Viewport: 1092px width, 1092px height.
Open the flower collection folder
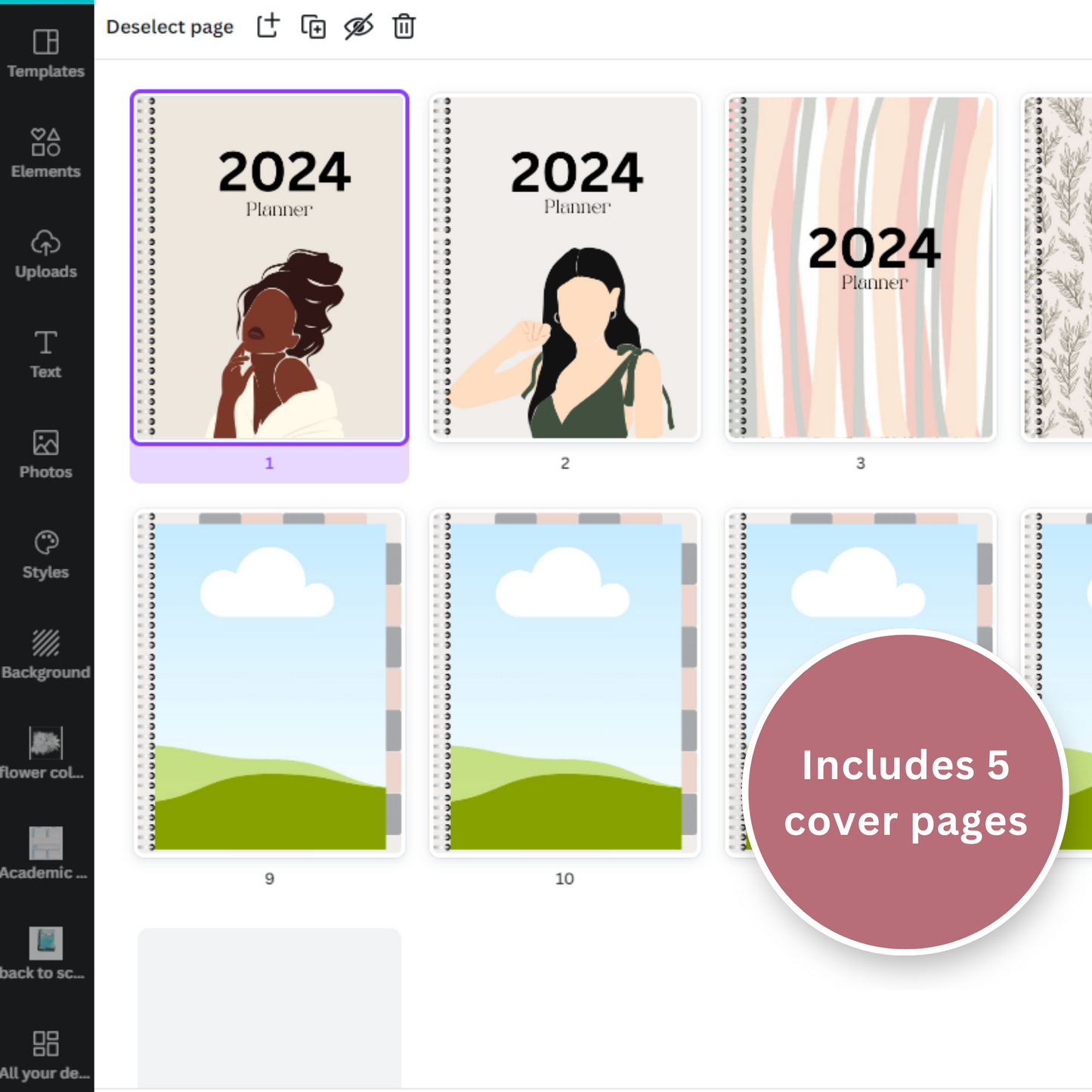coord(46,753)
